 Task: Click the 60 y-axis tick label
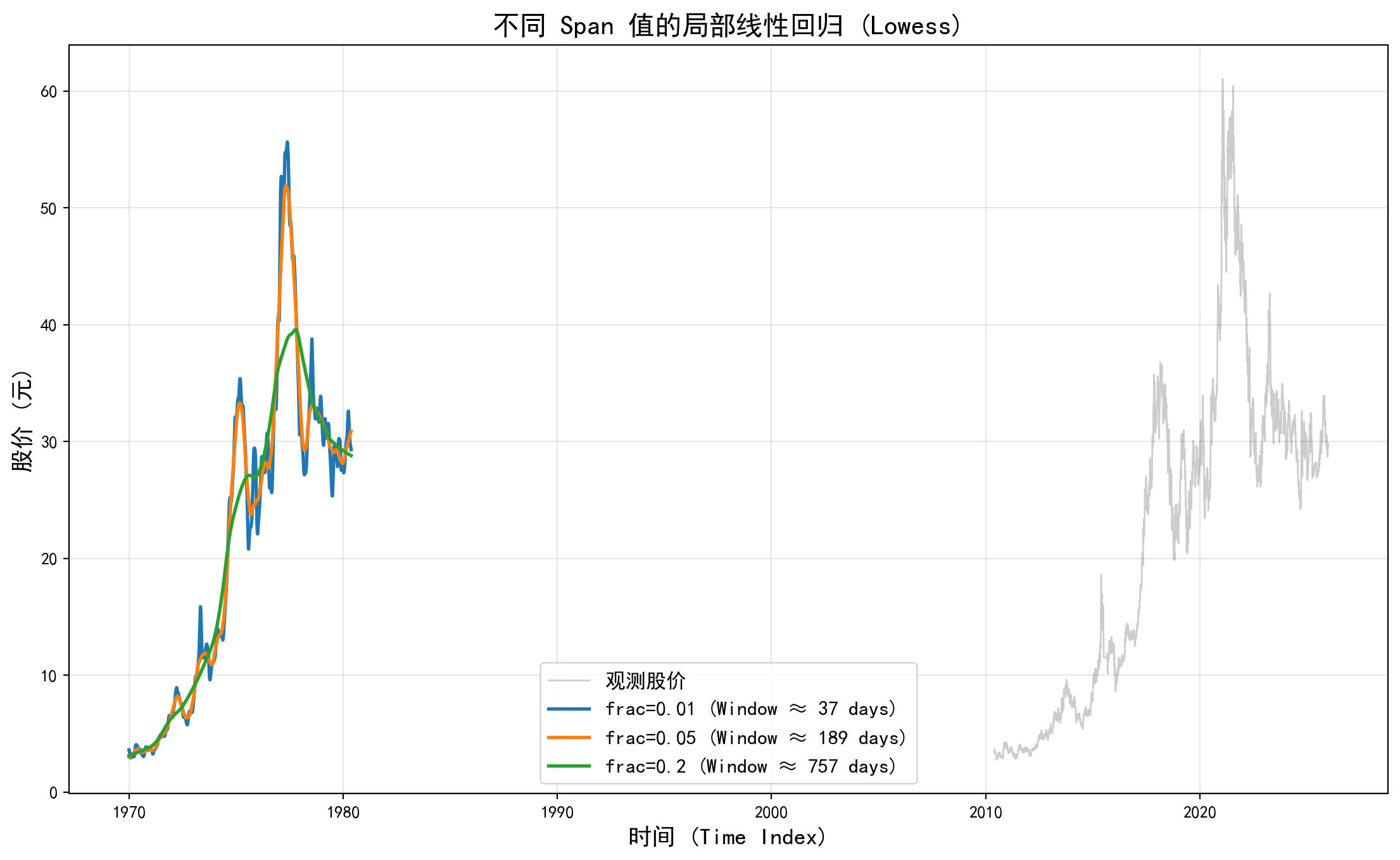click(x=49, y=92)
